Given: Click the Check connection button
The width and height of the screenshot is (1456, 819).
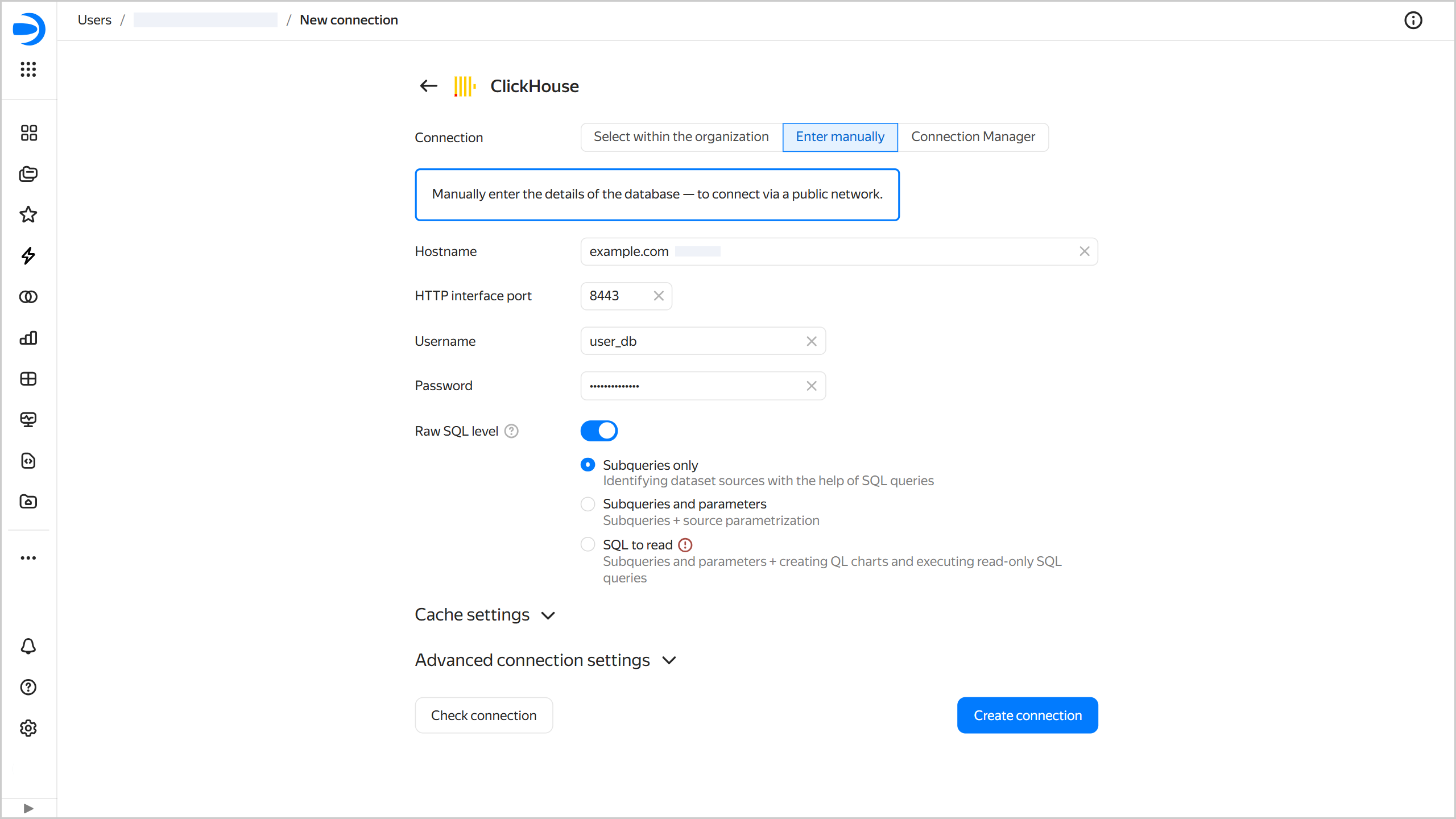Looking at the screenshot, I should pyautogui.click(x=484, y=715).
